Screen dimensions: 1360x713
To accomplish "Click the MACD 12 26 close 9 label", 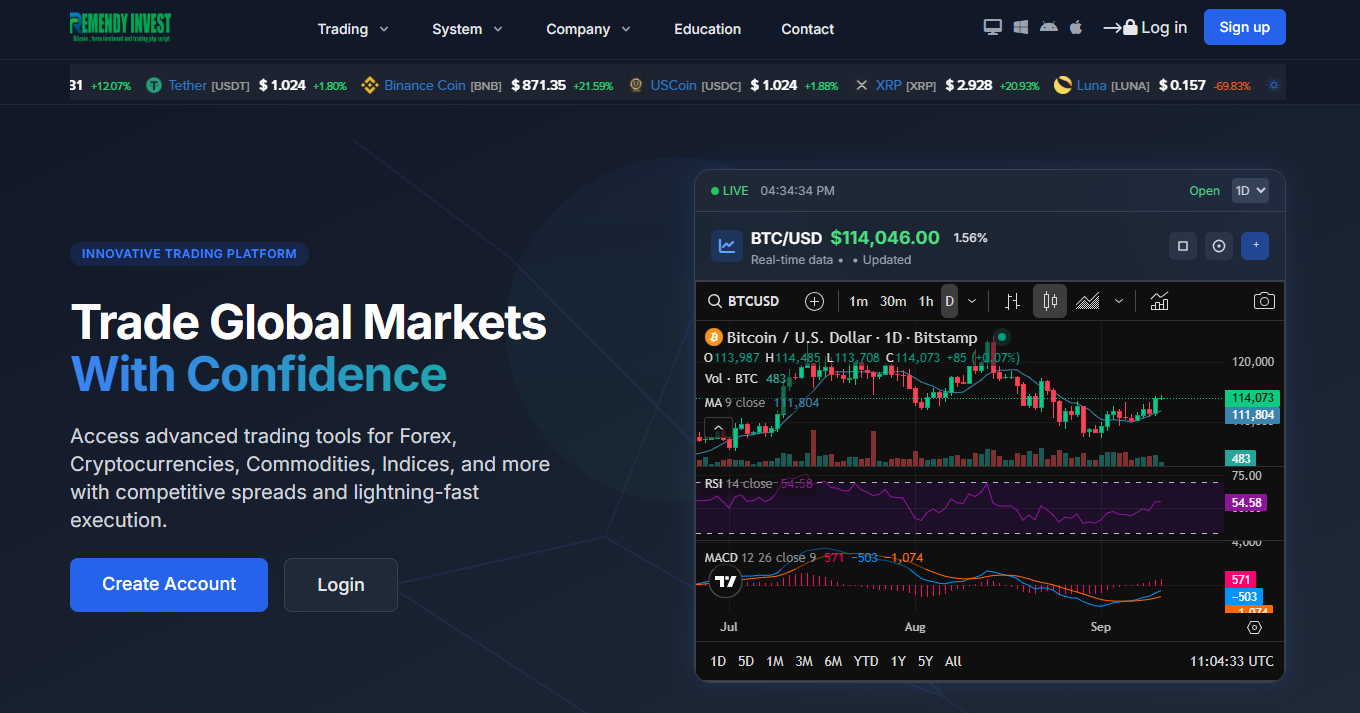I will pyautogui.click(x=760, y=558).
